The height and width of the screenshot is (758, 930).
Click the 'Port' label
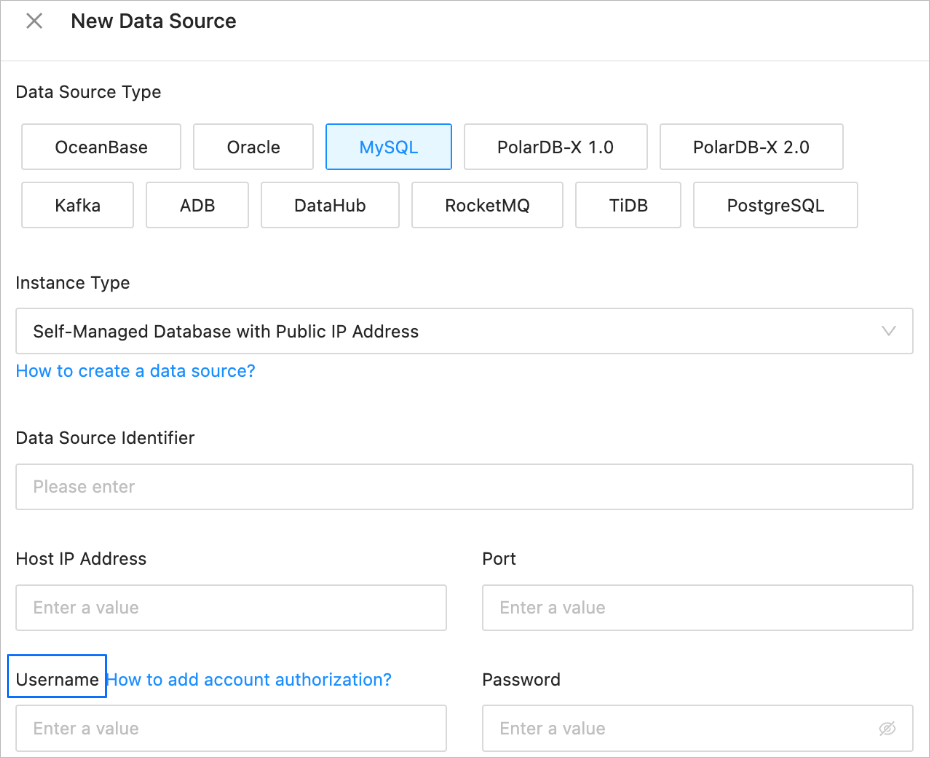(x=499, y=559)
